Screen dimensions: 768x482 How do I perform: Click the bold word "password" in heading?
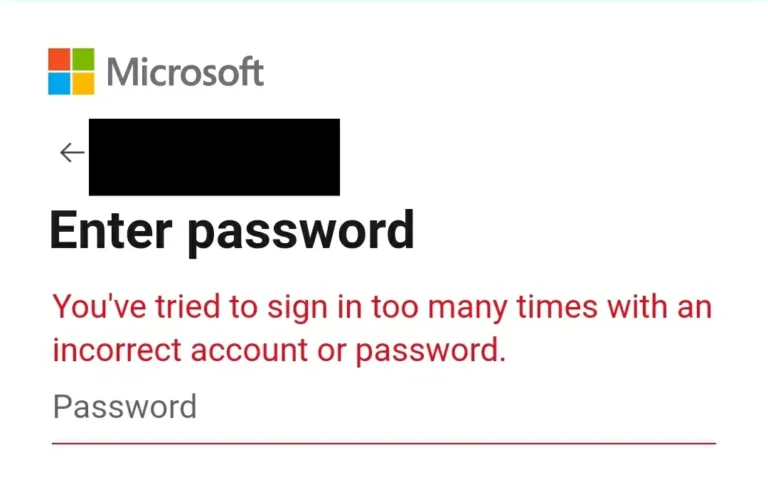pyautogui.click(x=300, y=234)
